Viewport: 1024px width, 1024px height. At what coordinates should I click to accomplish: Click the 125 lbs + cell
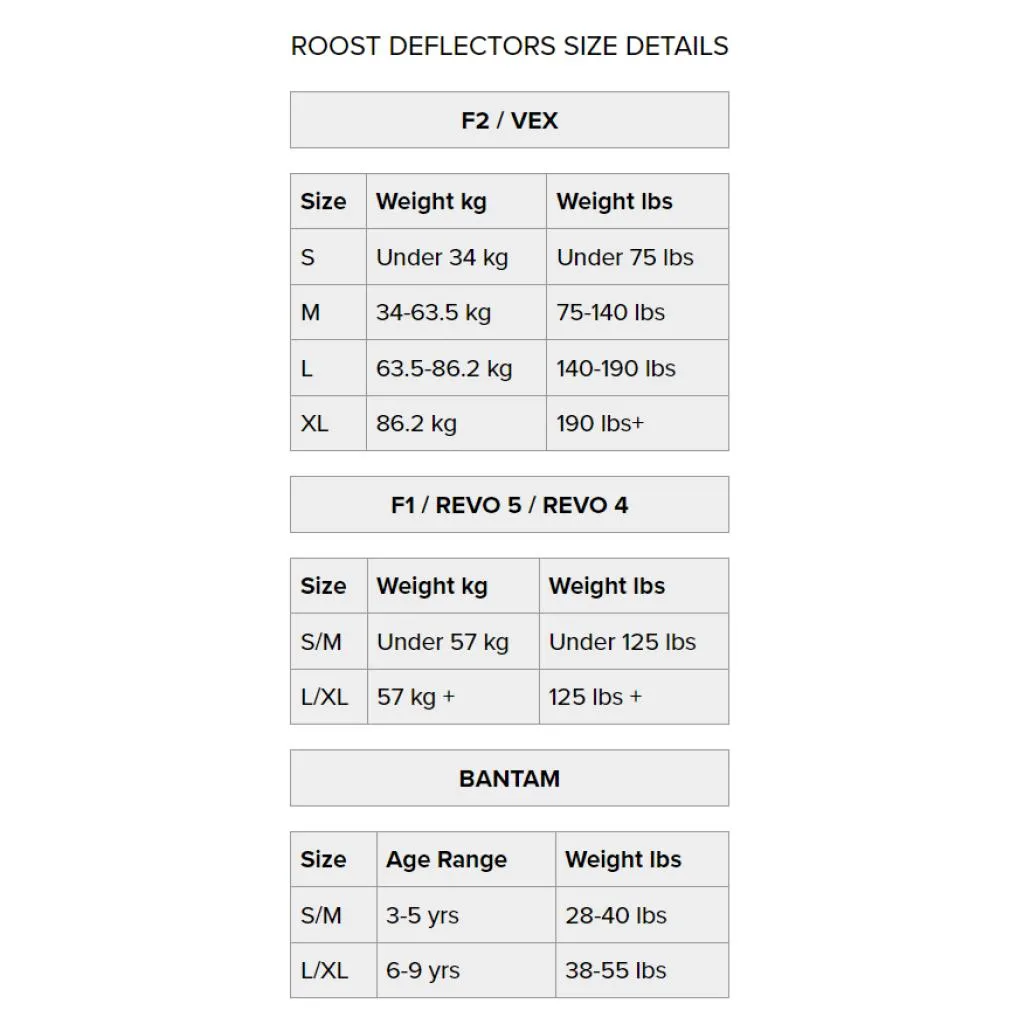click(634, 697)
